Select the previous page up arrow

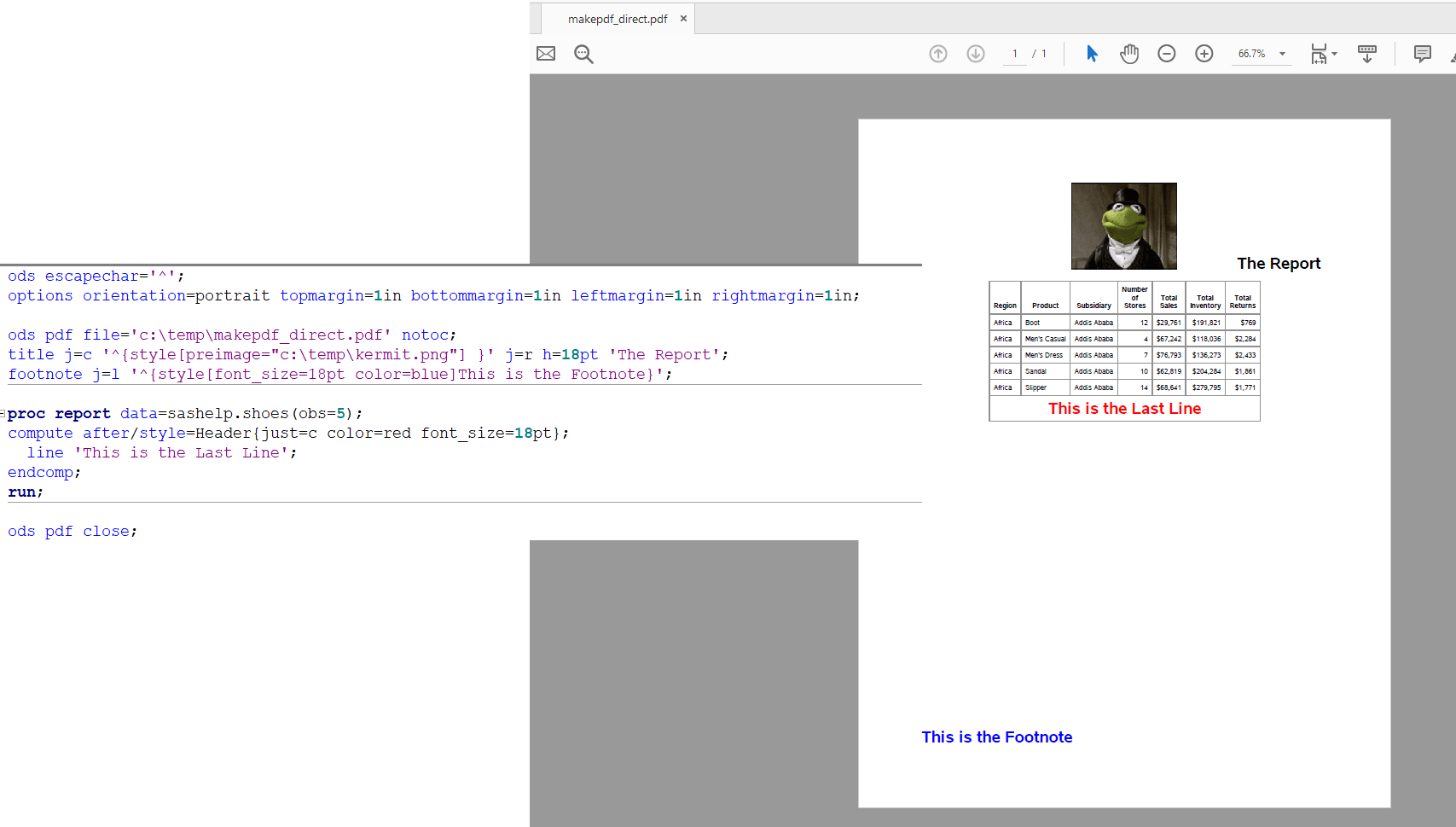pyautogui.click(x=938, y=53)
